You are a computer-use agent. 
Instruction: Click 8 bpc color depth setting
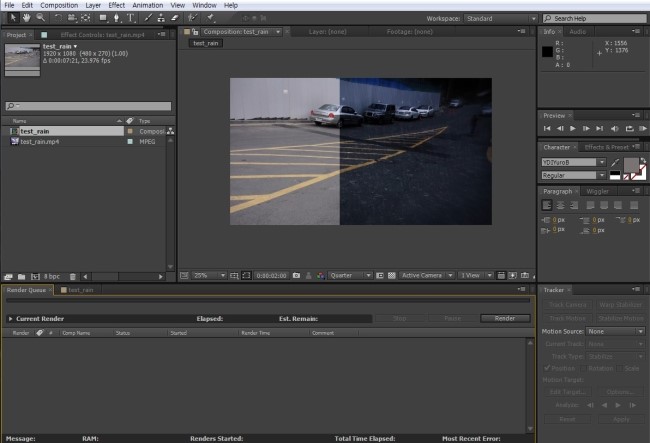pos(52,276)
